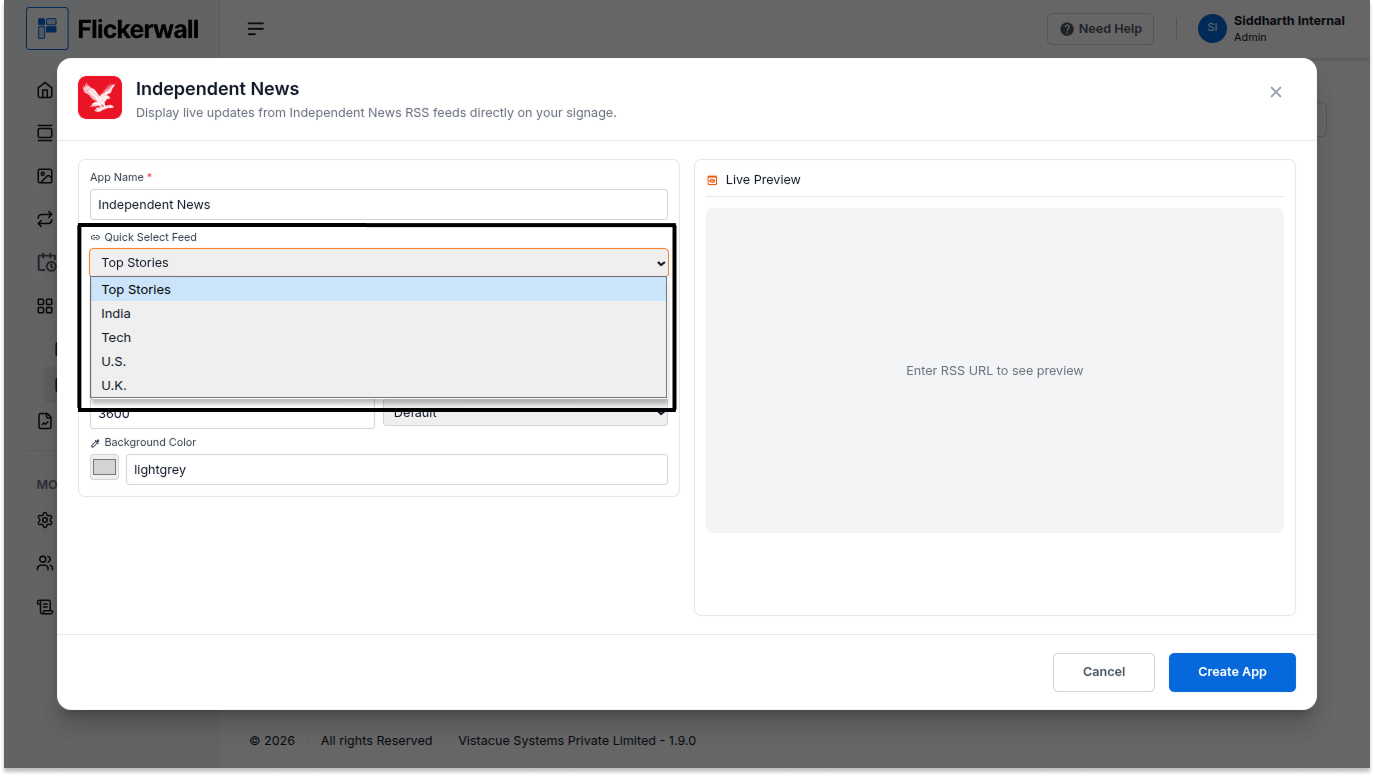
Task: Collapse the Quick Select Feed dropdown
Action: [379, 263]
